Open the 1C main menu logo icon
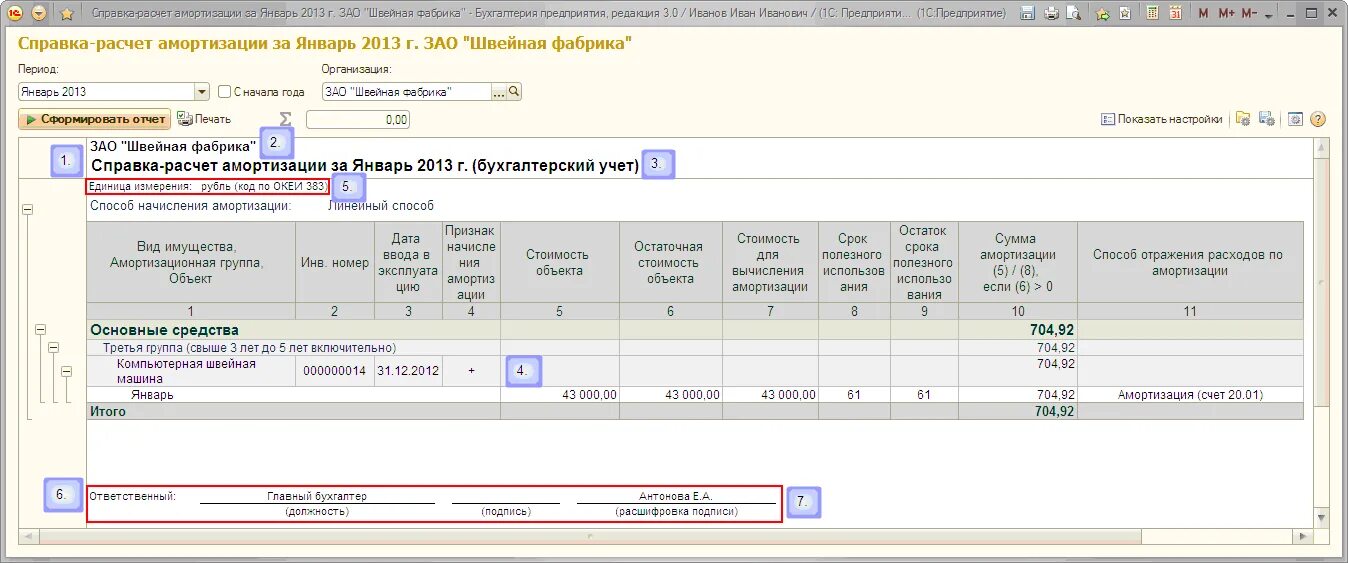The width and height of the screenshot is (1348, 563). (15, 13)
